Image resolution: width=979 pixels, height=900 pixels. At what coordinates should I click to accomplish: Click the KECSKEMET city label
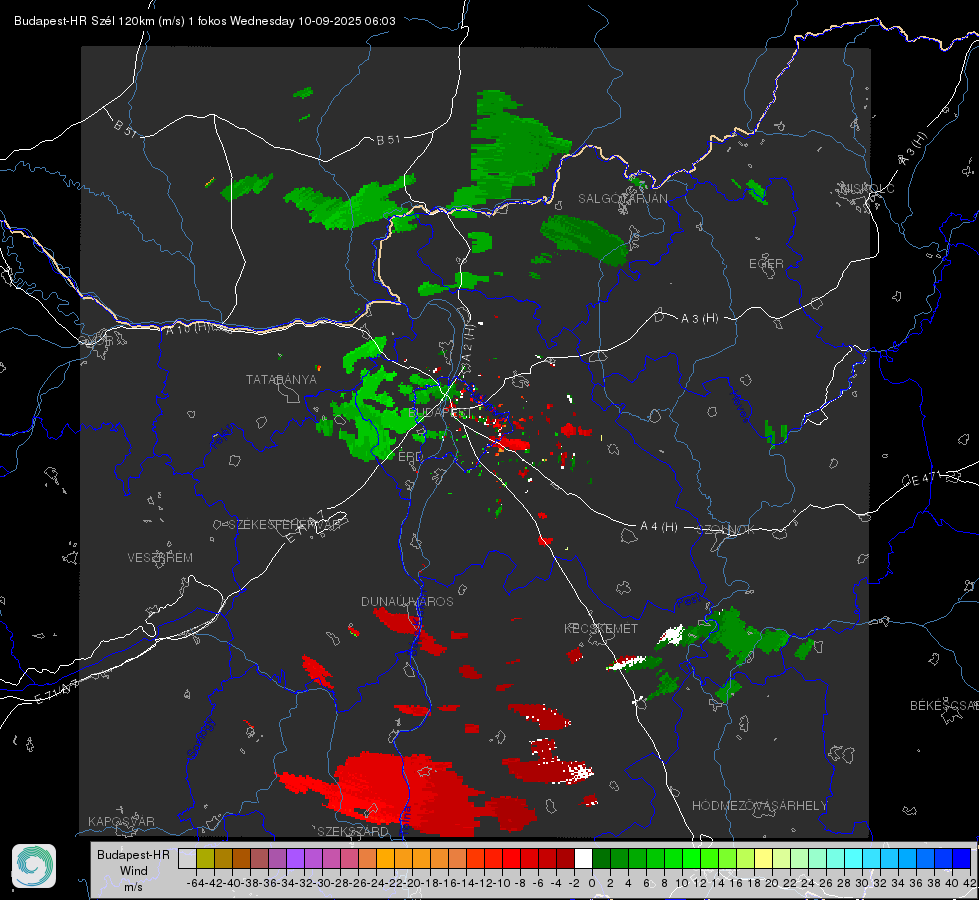point(601,628)
